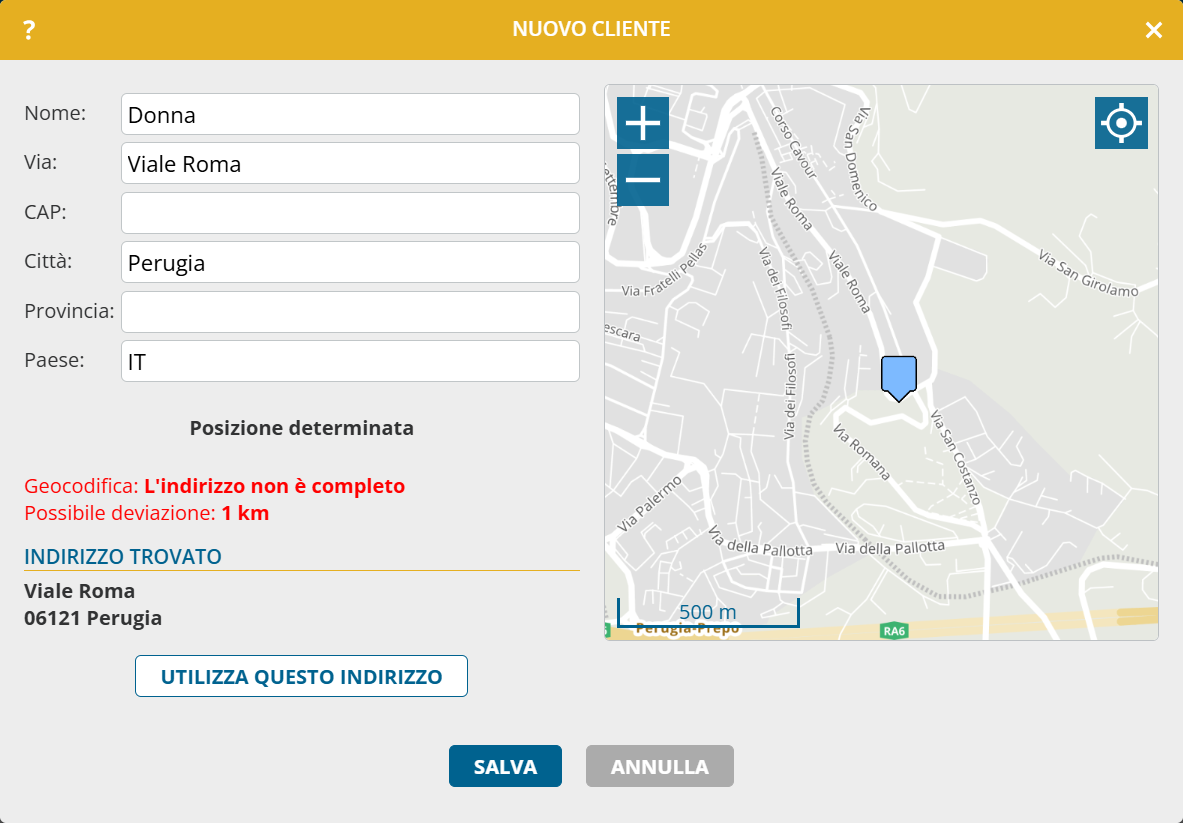Image resolution: width=1183 pixels, height=823 pixels.
Task: Save the client with Salva
Action: [x=505, y=767]
